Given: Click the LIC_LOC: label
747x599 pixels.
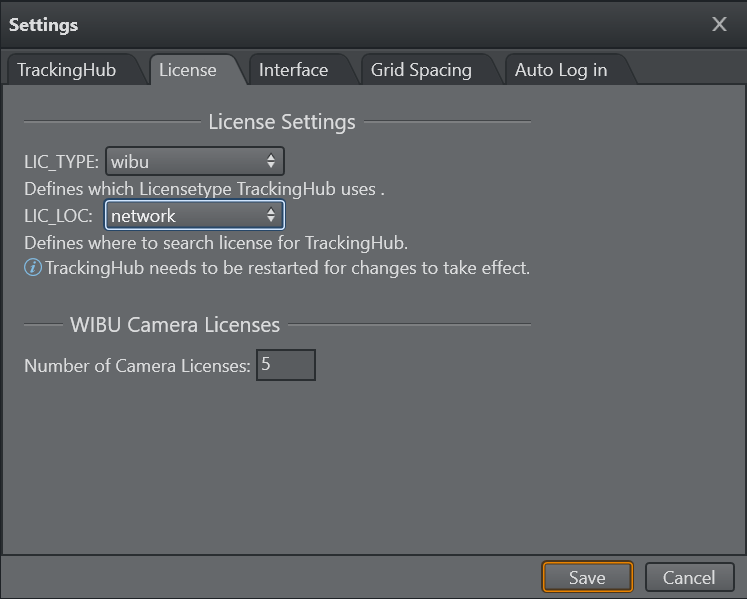Looking at the screenshot, I should tap(59, 215).
